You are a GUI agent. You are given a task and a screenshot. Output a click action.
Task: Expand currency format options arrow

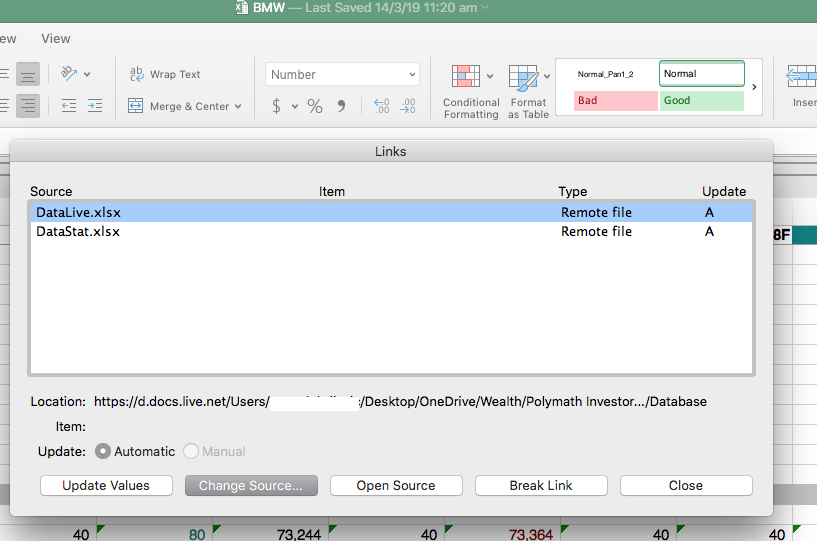[x=295, y=106]
